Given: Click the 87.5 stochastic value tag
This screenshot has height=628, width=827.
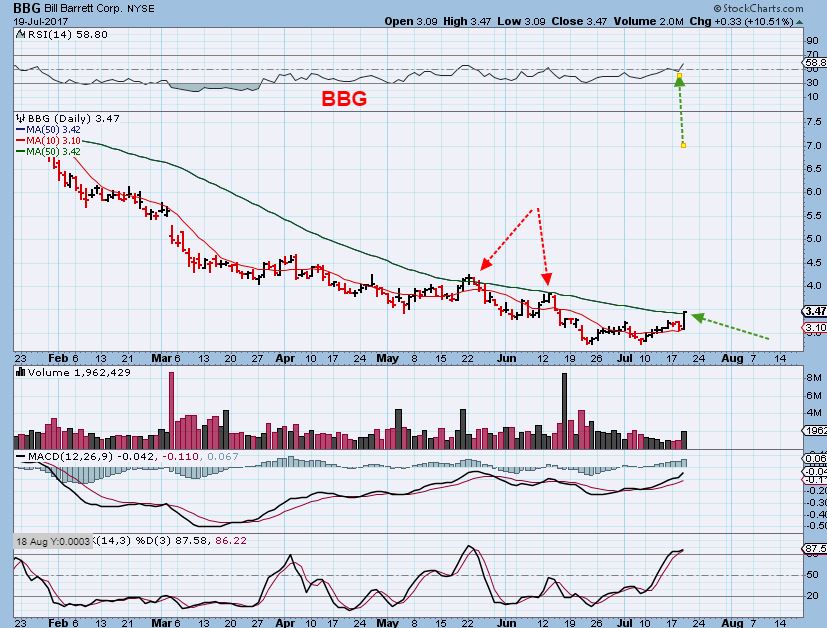Looking at the screenshot, I should (815, 548).
